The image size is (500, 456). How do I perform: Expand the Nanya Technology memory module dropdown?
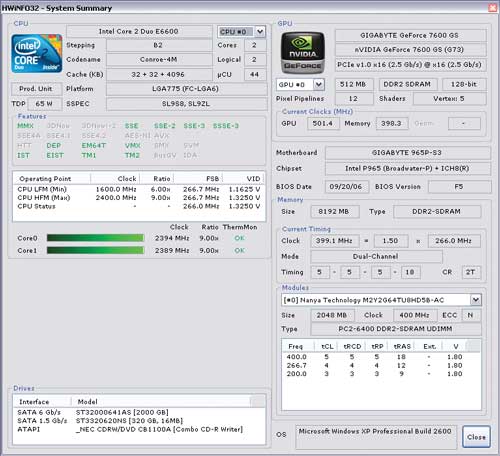[x=476, y=300]
